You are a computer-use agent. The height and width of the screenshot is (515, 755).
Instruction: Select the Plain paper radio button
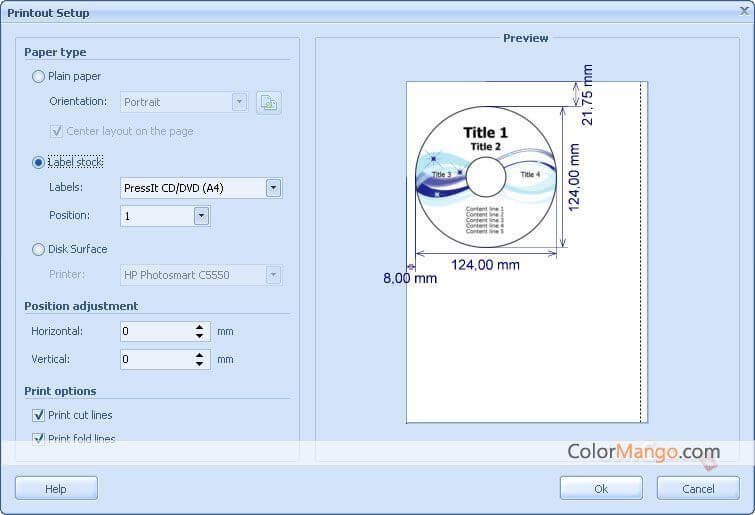click(x=39, y=76)
